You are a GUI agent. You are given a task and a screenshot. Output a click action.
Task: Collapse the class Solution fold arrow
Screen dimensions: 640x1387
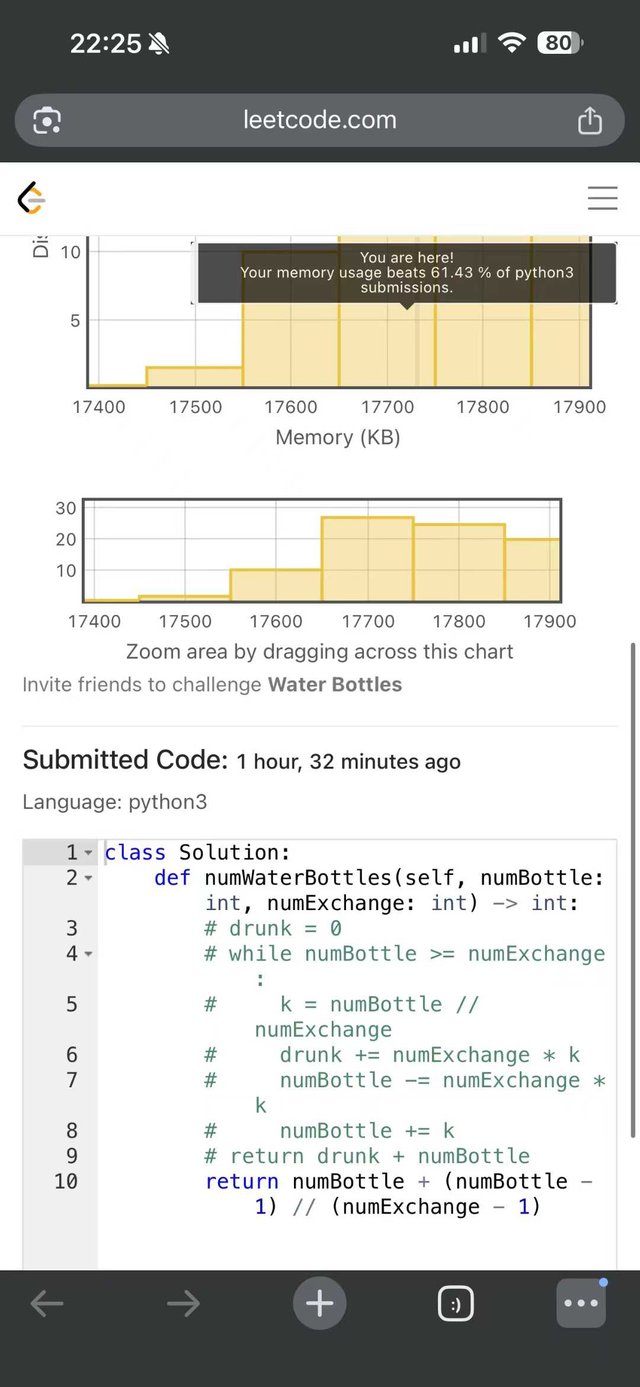point(88,853)
